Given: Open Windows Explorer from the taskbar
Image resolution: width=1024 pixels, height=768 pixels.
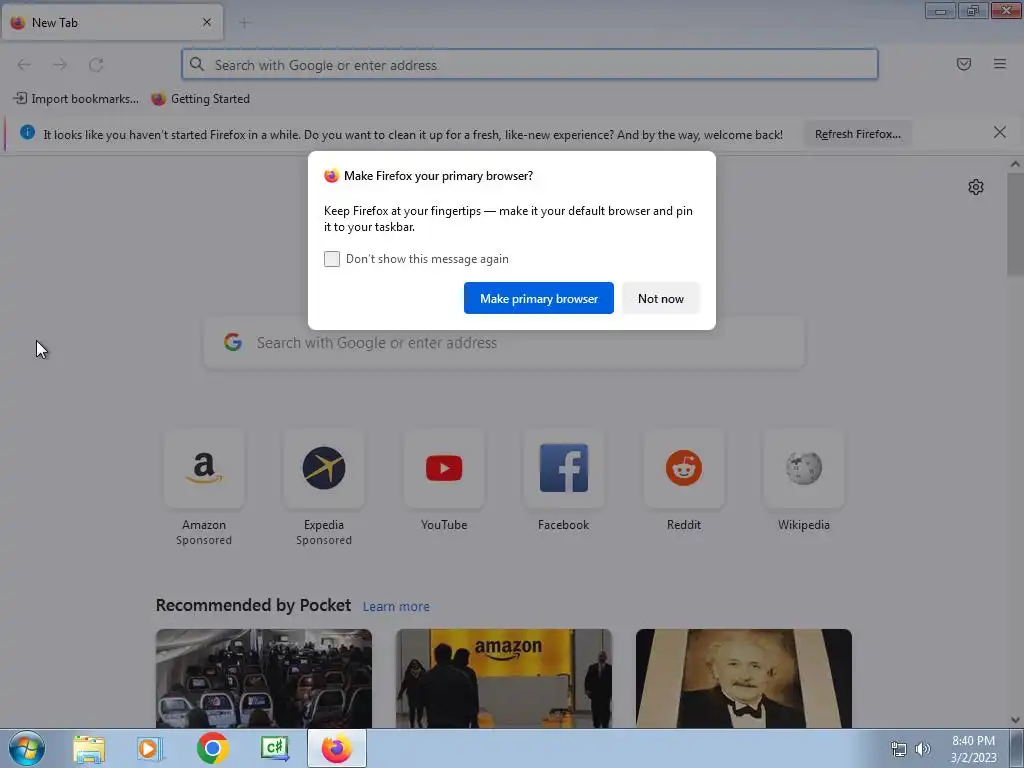Looking at the screenshot, I should pos(89,748).
